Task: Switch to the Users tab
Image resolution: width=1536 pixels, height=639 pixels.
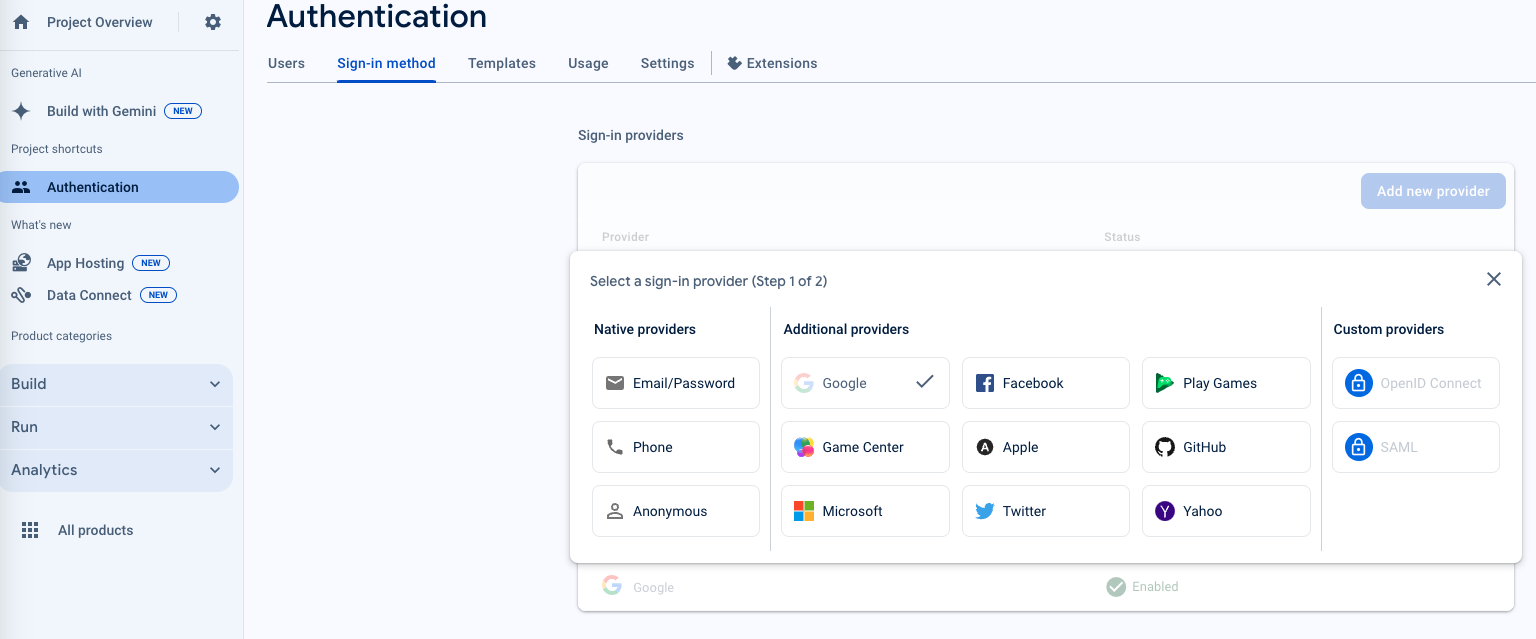Action: 286,63
